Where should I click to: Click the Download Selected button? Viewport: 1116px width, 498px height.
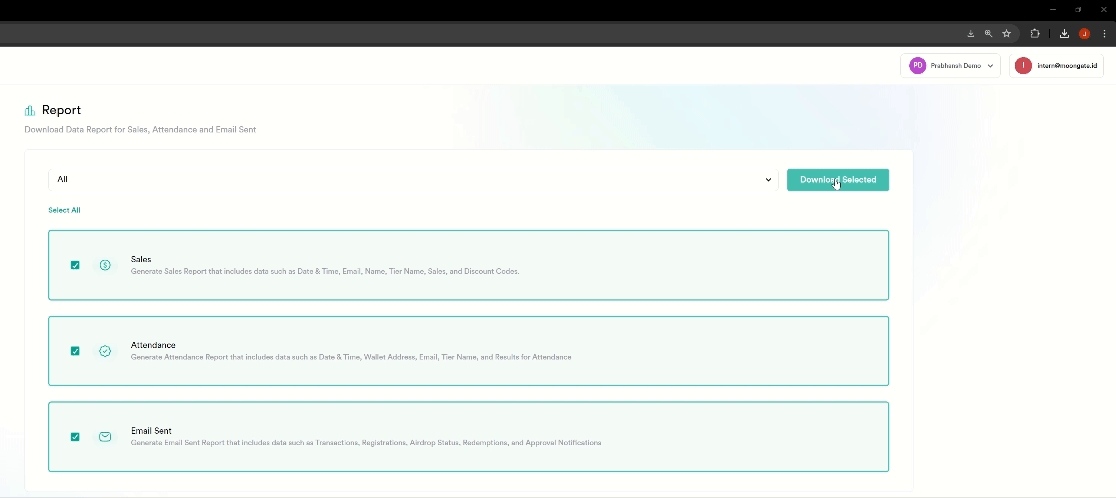coord(837,180)
